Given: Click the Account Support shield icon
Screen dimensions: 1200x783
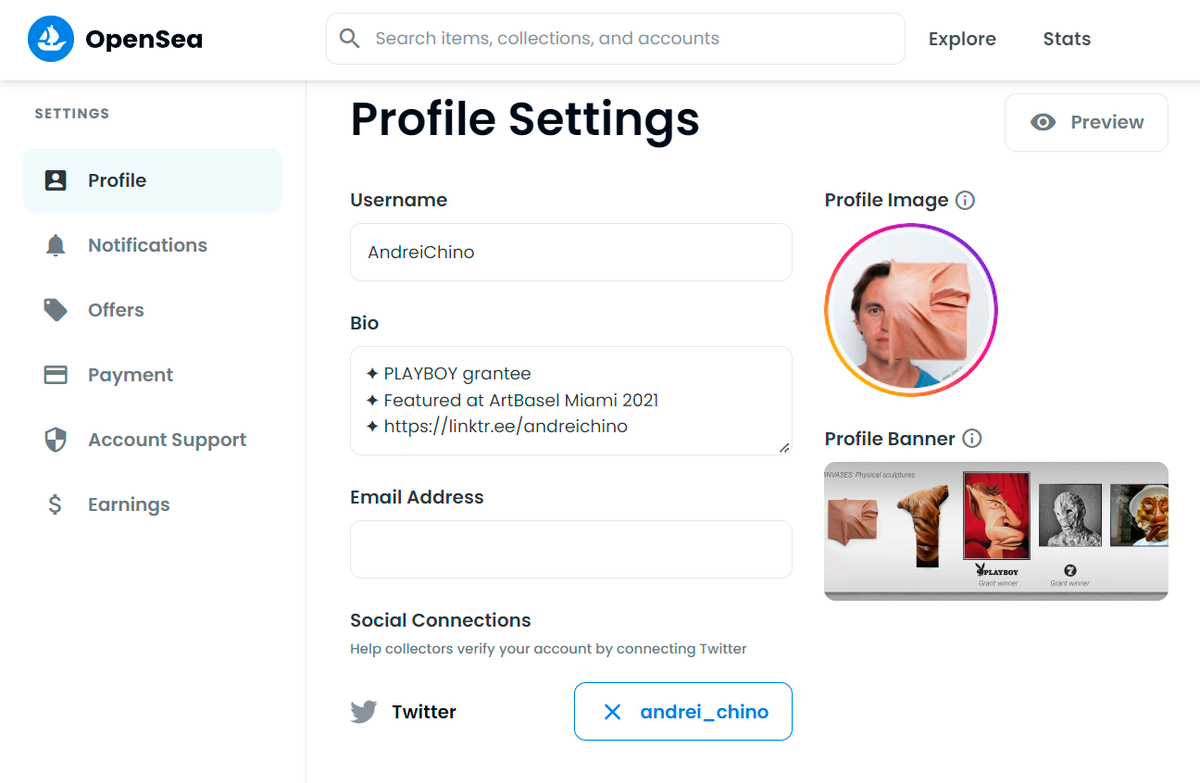Looking at the screenshot, I should tap(56, 440).
